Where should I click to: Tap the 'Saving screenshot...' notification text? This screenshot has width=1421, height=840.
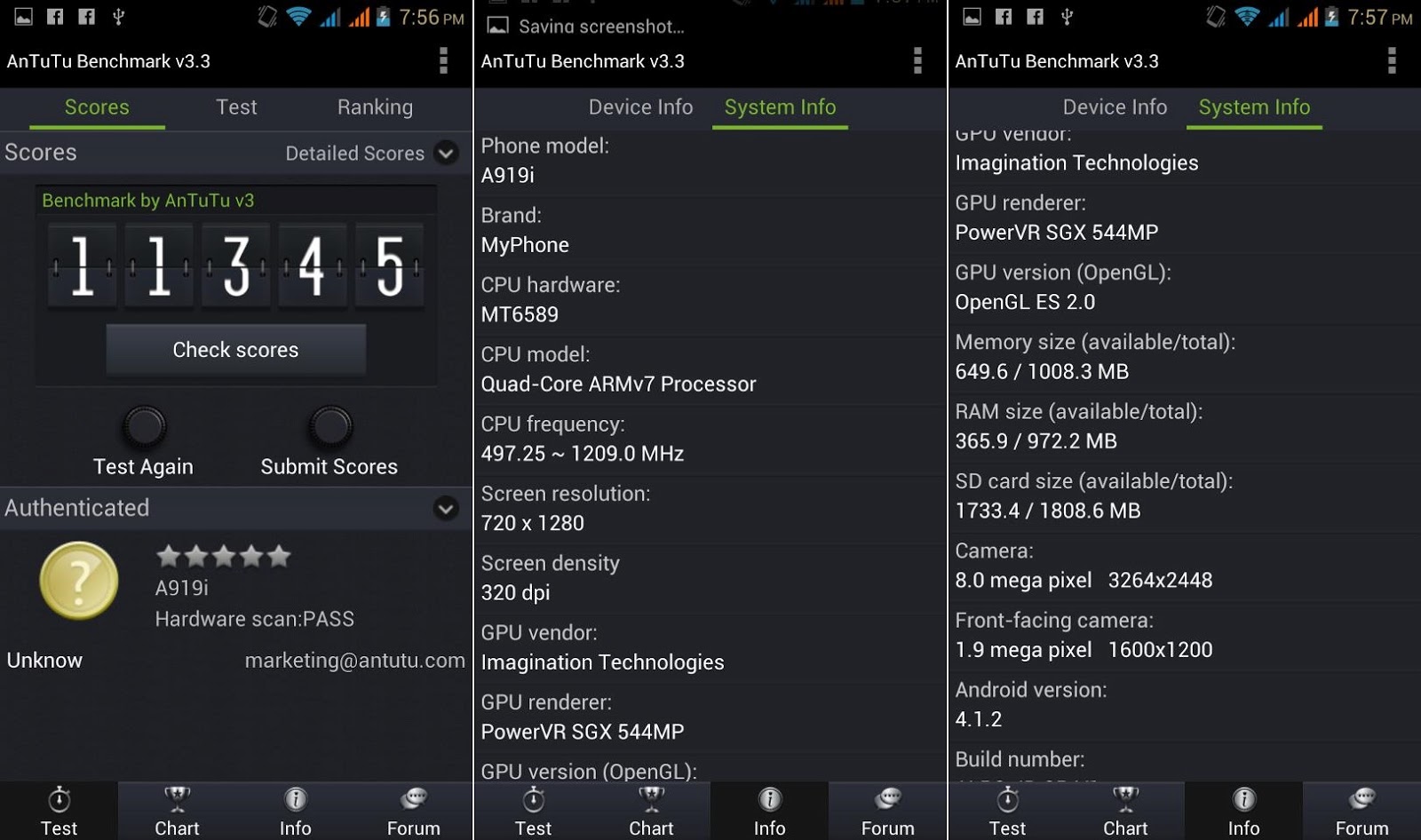click(601, 27)
